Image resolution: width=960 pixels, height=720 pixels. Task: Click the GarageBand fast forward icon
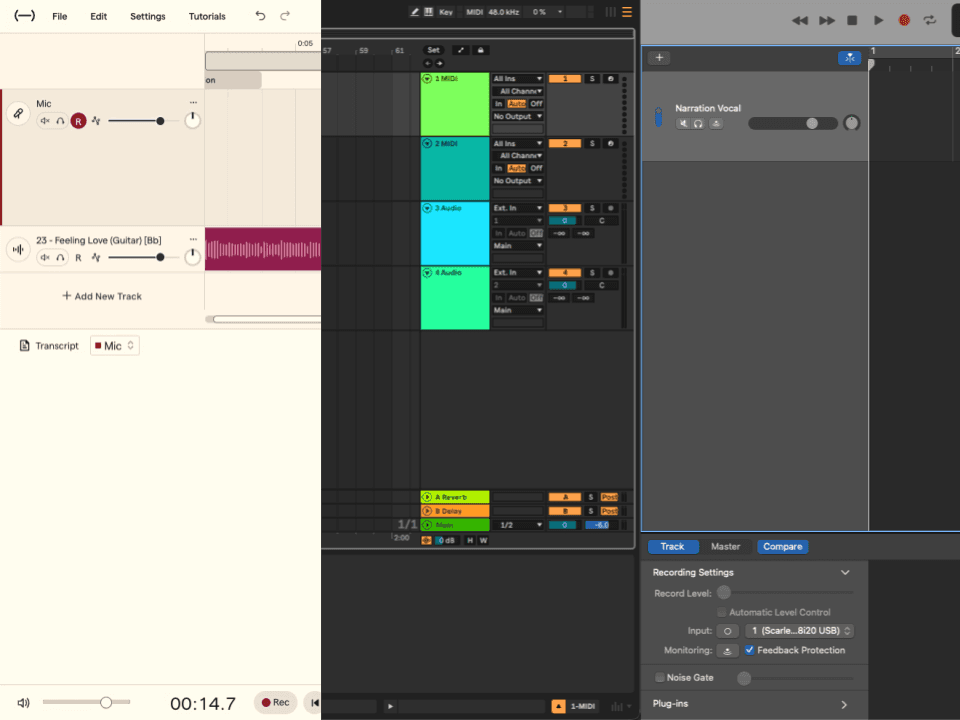(x=827, y=20)
